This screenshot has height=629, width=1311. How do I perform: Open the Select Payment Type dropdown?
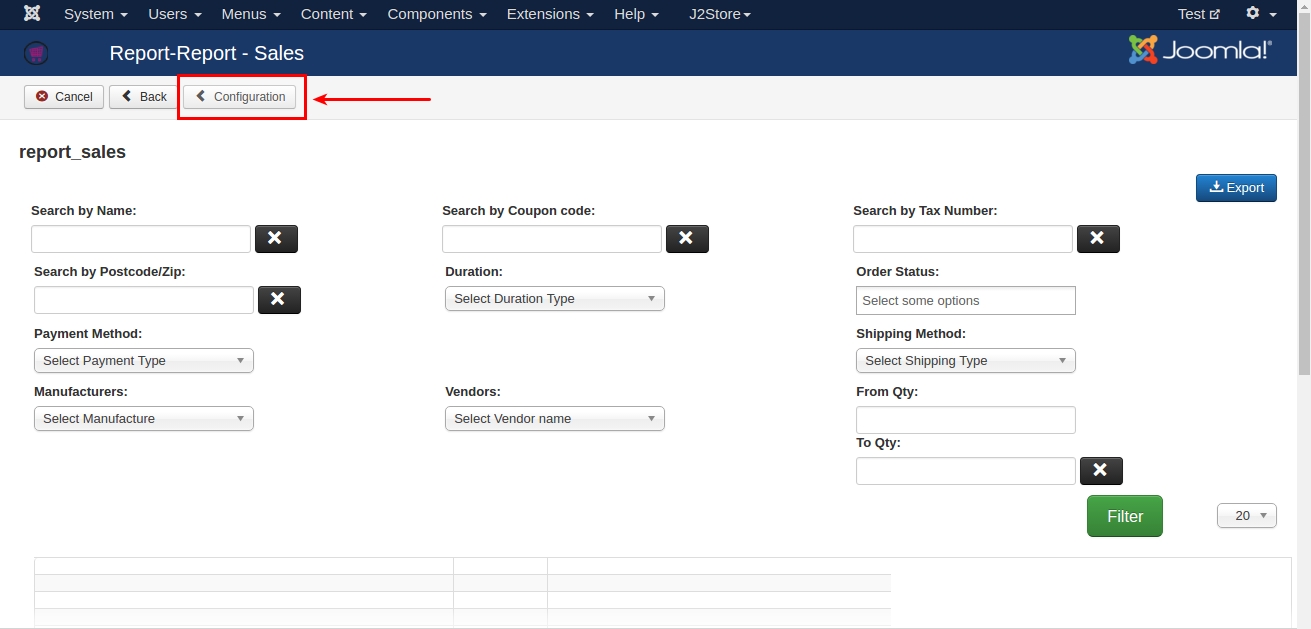(143, 361)
